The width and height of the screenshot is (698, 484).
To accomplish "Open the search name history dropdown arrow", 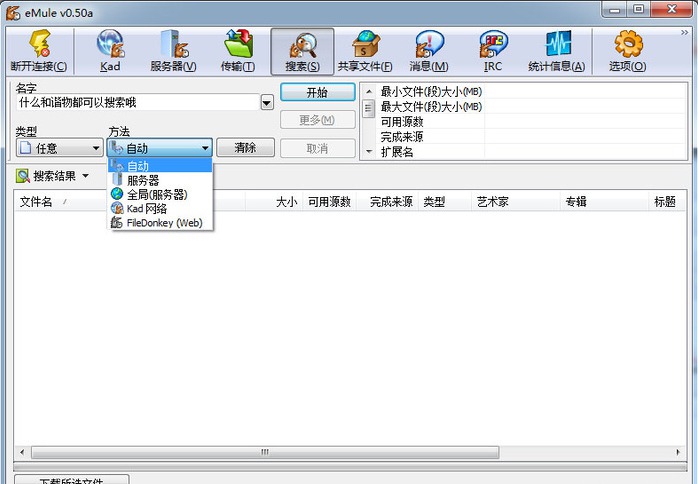I will pos(267,103).
